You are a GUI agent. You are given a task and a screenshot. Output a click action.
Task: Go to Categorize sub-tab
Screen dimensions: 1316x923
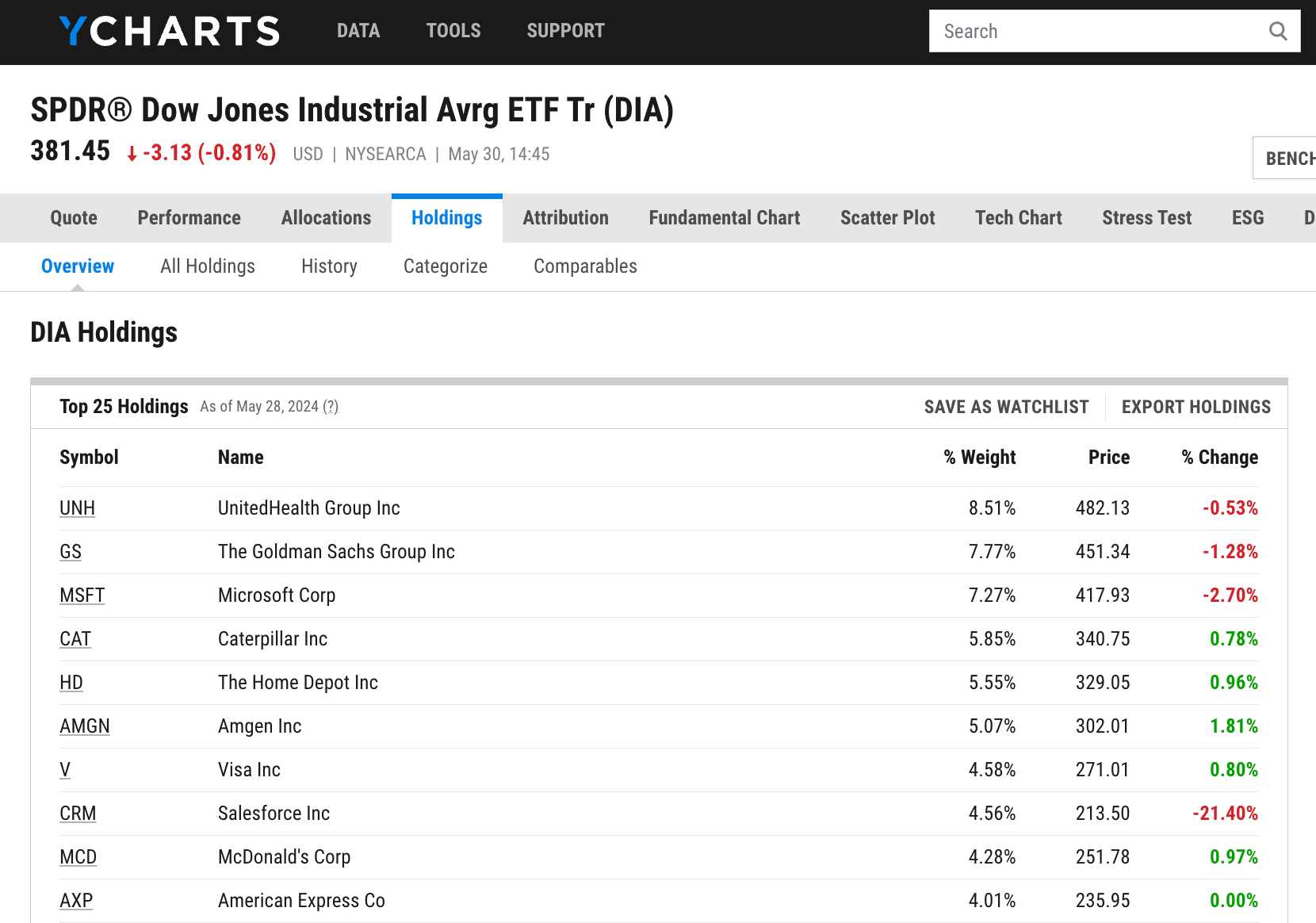tap(446, 266)
